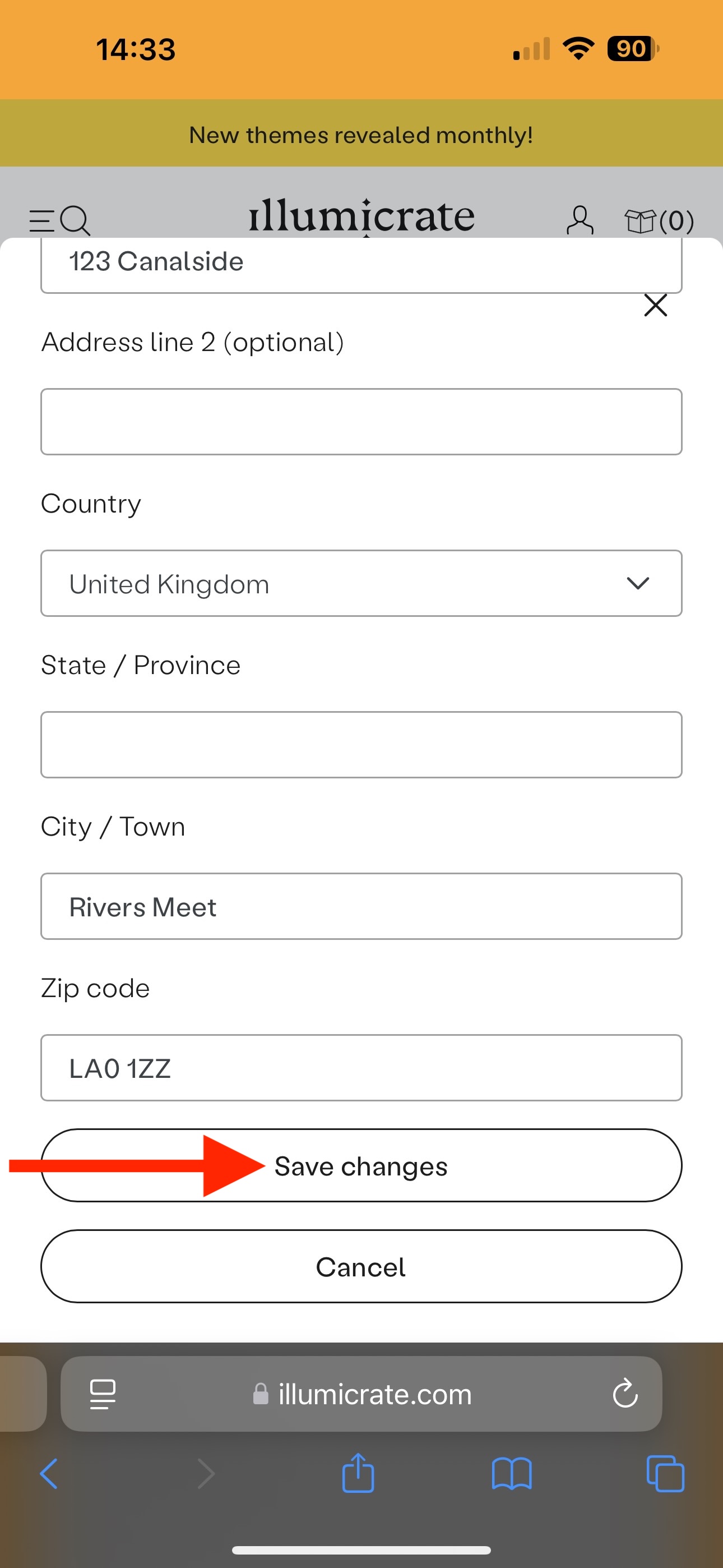Screen dimensions: 723x1568
Task: Open Safari bookmarks icon
Action: click(512, 1473)
